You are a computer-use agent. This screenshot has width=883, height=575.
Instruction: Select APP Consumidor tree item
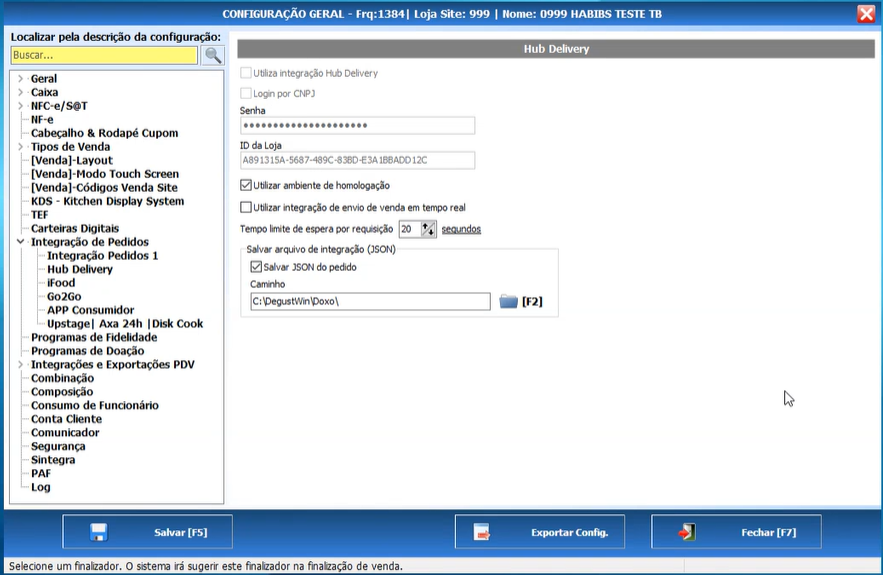tap(91, 310)
